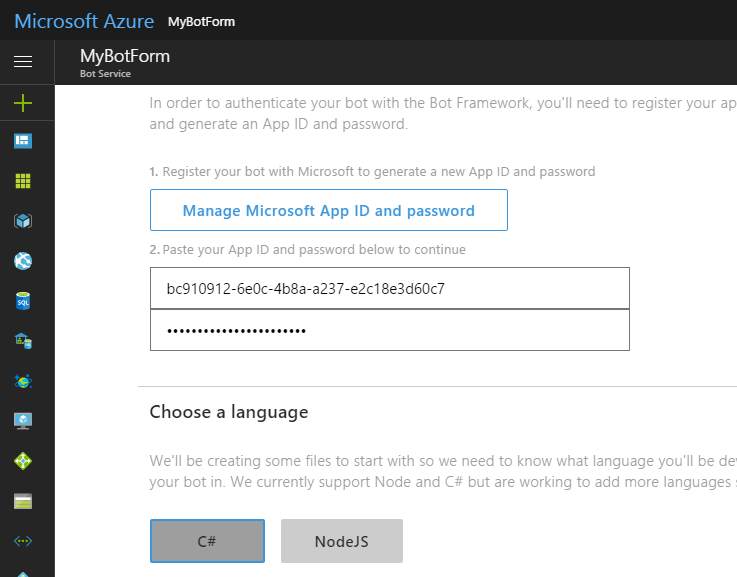The width and height of the screenshot is (737, 577).
Task: Open the hamburger menu in sidebar
Action: [23, 62]
